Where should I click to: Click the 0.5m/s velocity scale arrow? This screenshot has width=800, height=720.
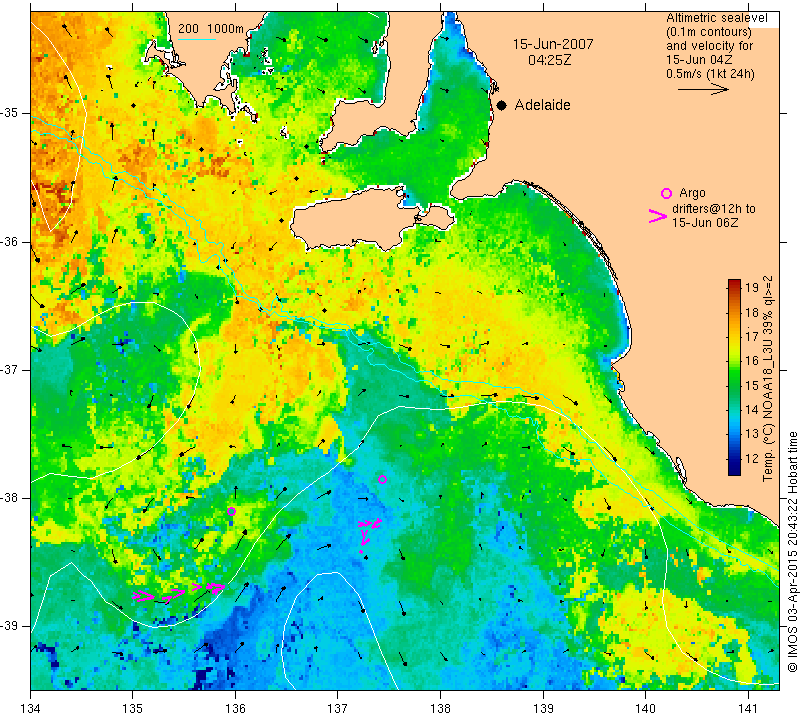pyautogui.click(x=703, y=89)
